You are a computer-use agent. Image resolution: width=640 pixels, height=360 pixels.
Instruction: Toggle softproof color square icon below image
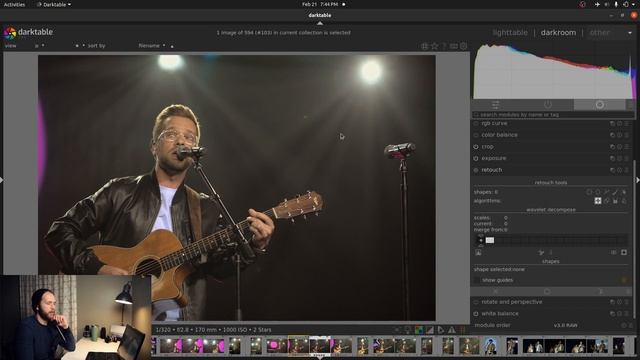click(419, 330)
